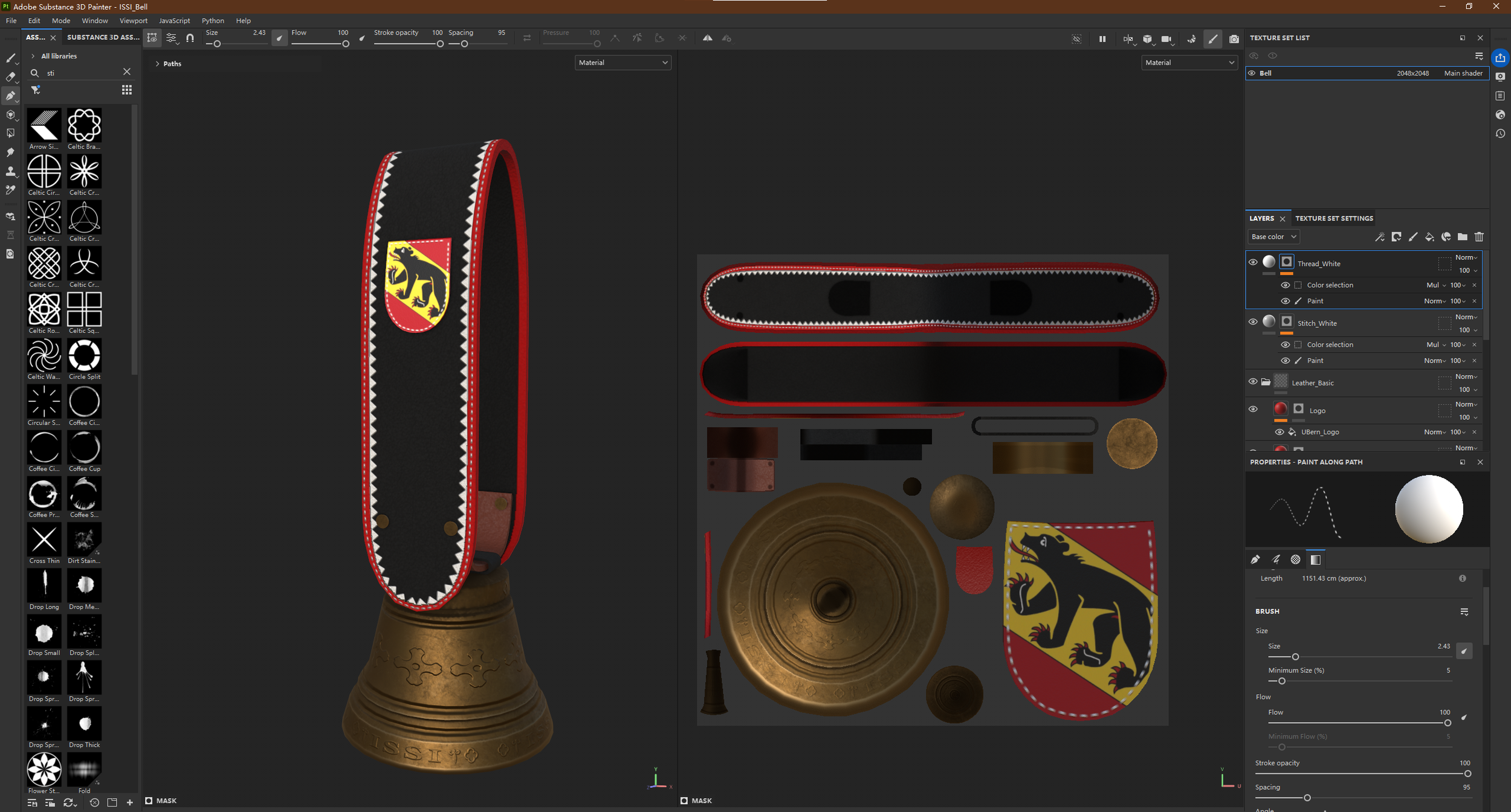This screenshot has width=1511, height=812.
Task: Switch to Texture Set Settings tab
Action: (1334, 219)
